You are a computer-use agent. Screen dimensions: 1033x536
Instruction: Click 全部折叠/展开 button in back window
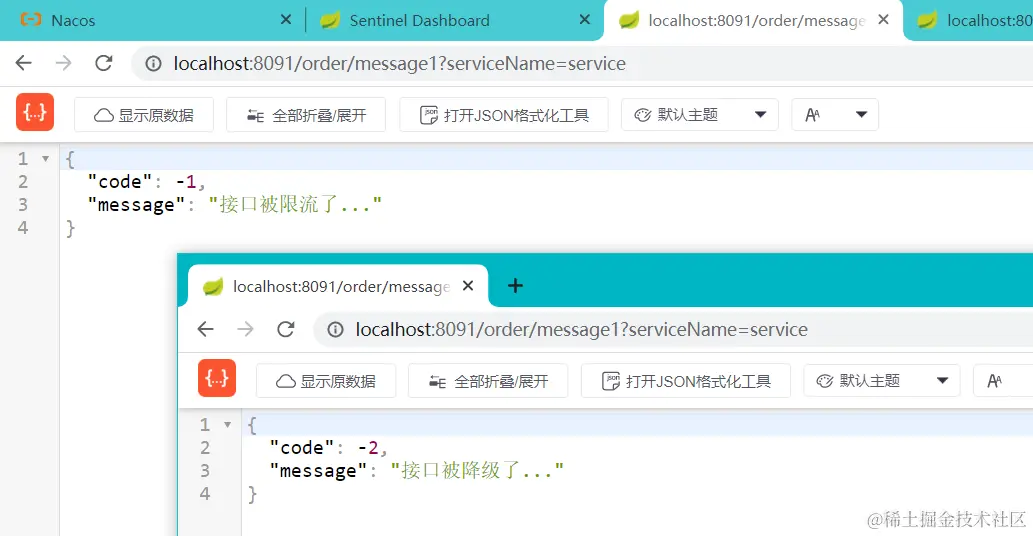pyautogui.click(x=306, y=115)
